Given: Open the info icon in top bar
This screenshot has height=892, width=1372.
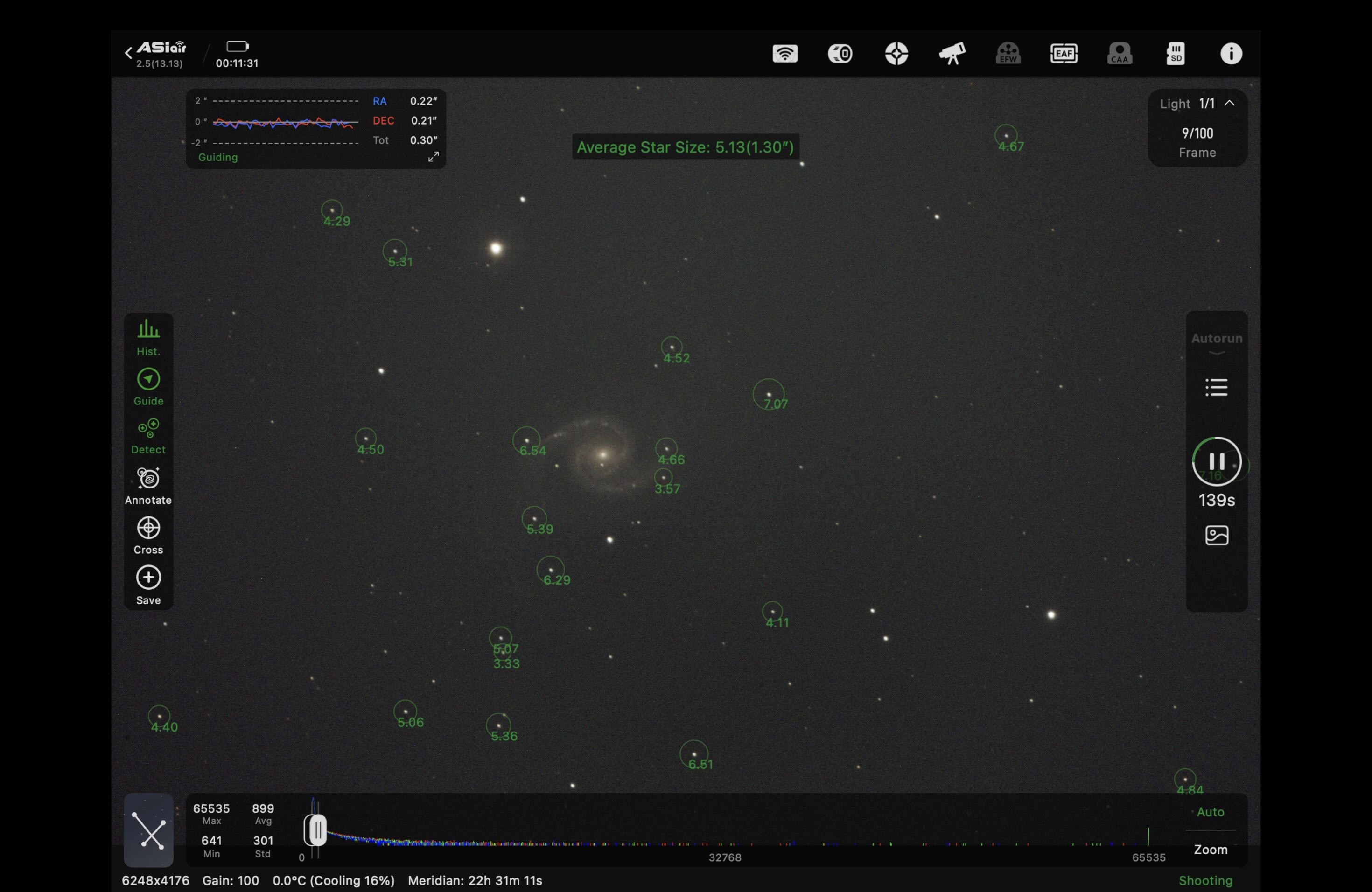Looking at the screenshot, I should (1232, 54).
